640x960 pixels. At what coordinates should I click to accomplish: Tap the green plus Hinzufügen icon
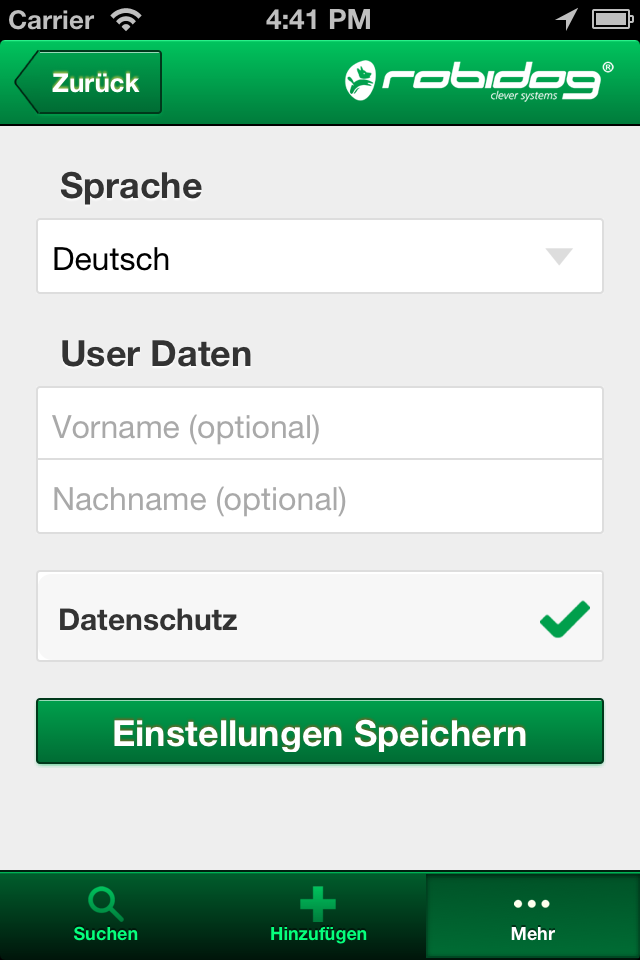click(318, 904)
